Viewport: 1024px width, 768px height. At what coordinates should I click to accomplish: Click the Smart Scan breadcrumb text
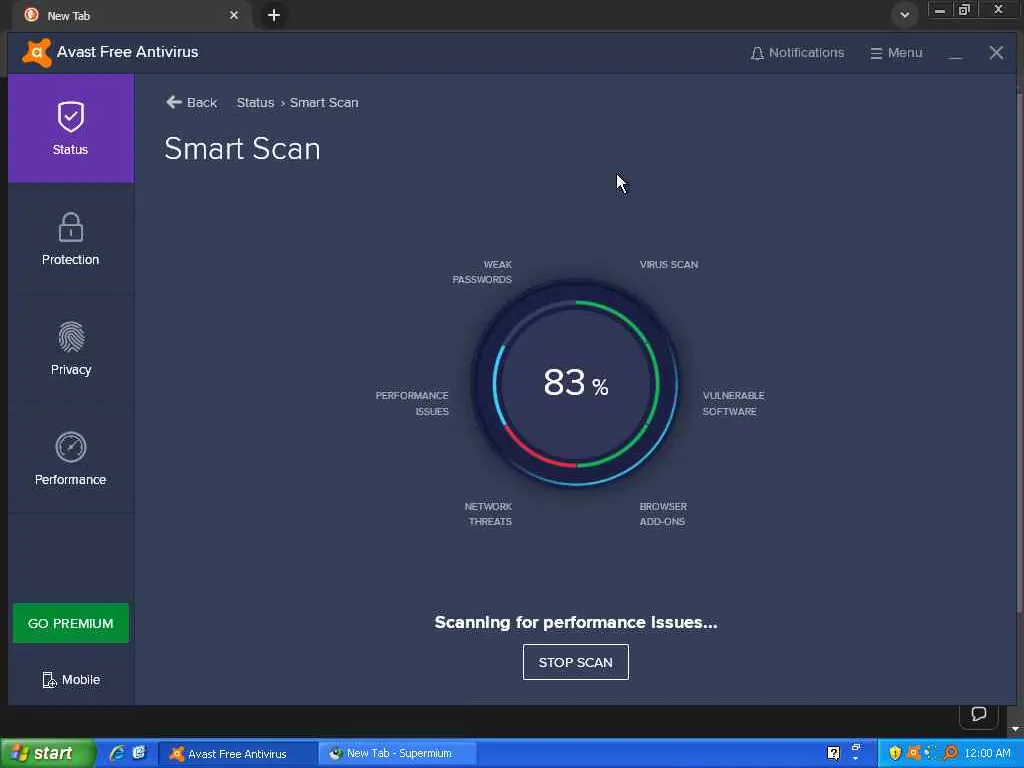point(324,103)
